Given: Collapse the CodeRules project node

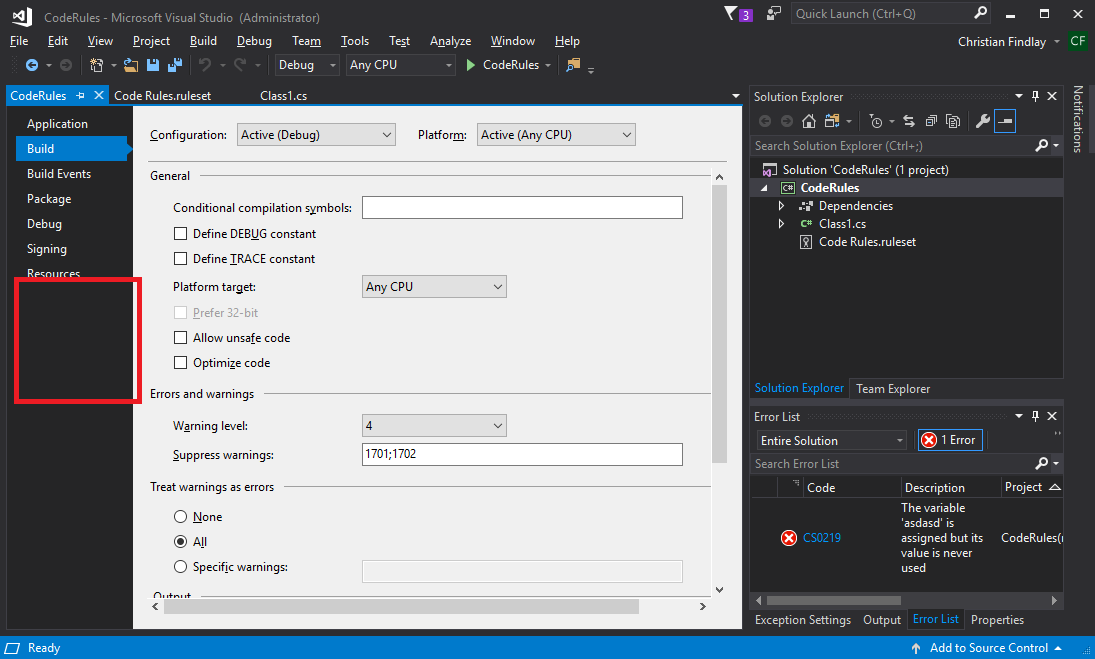Looking at the screenshot, I should (764, 188).
